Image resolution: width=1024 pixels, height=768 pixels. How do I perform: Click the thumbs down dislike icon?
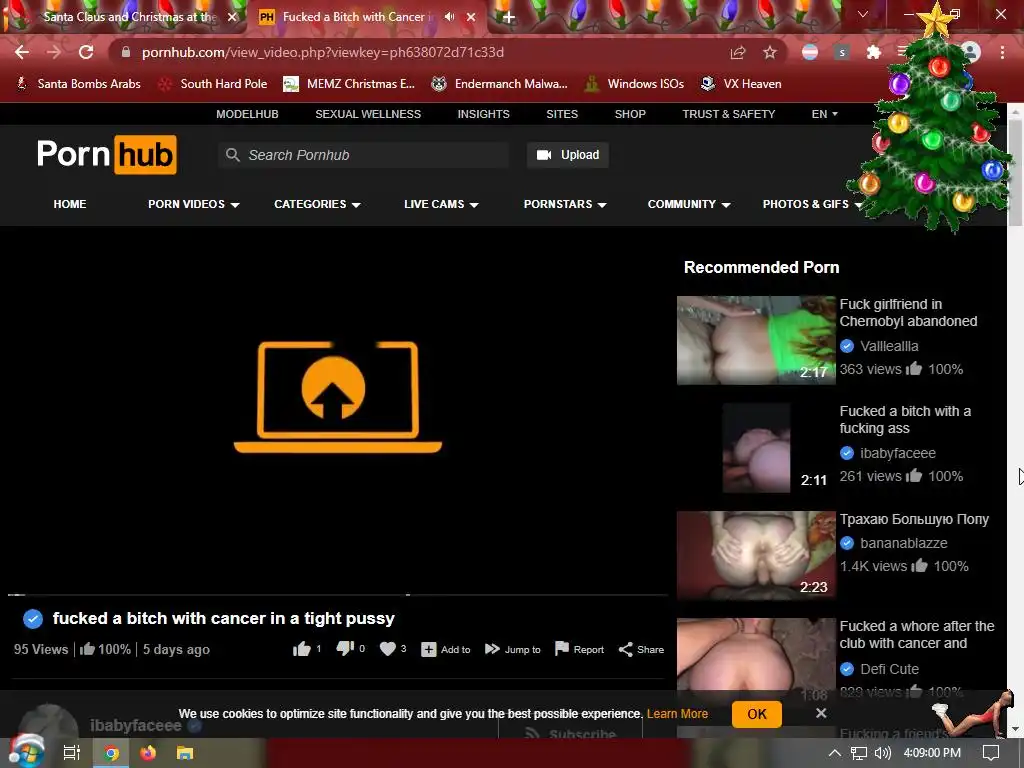345,648
